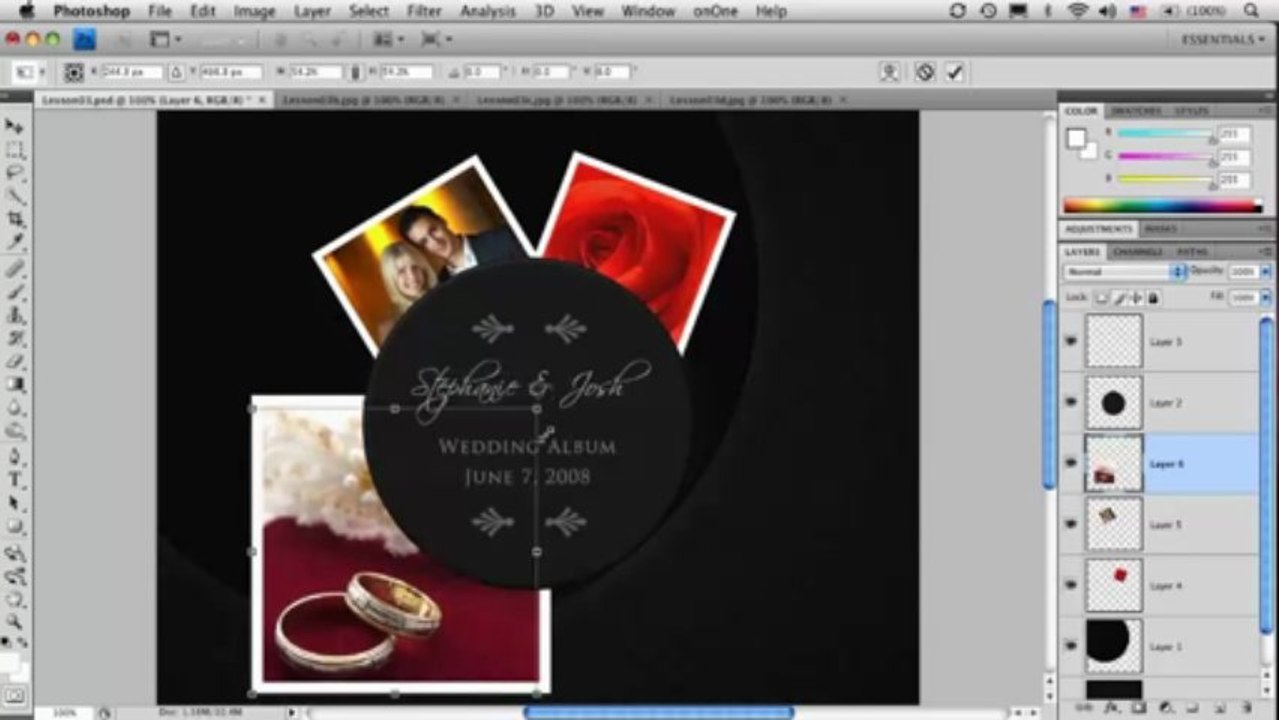Open the Fill dropdown arrow
This screenshot has height=720, width=1279.
click(1266, 298)
